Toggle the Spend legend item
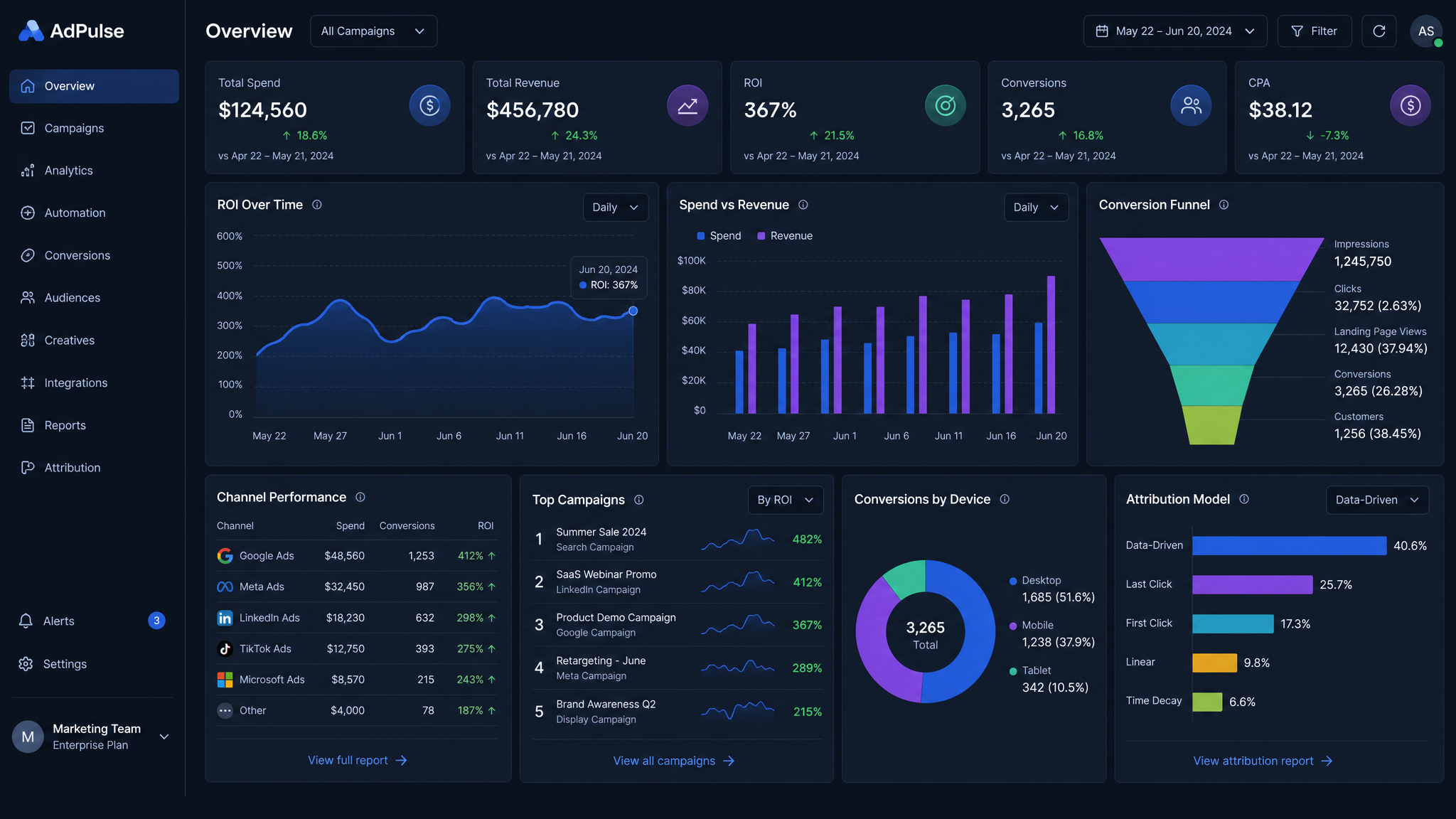The image size is (1456, 819). tap(719, 236)
